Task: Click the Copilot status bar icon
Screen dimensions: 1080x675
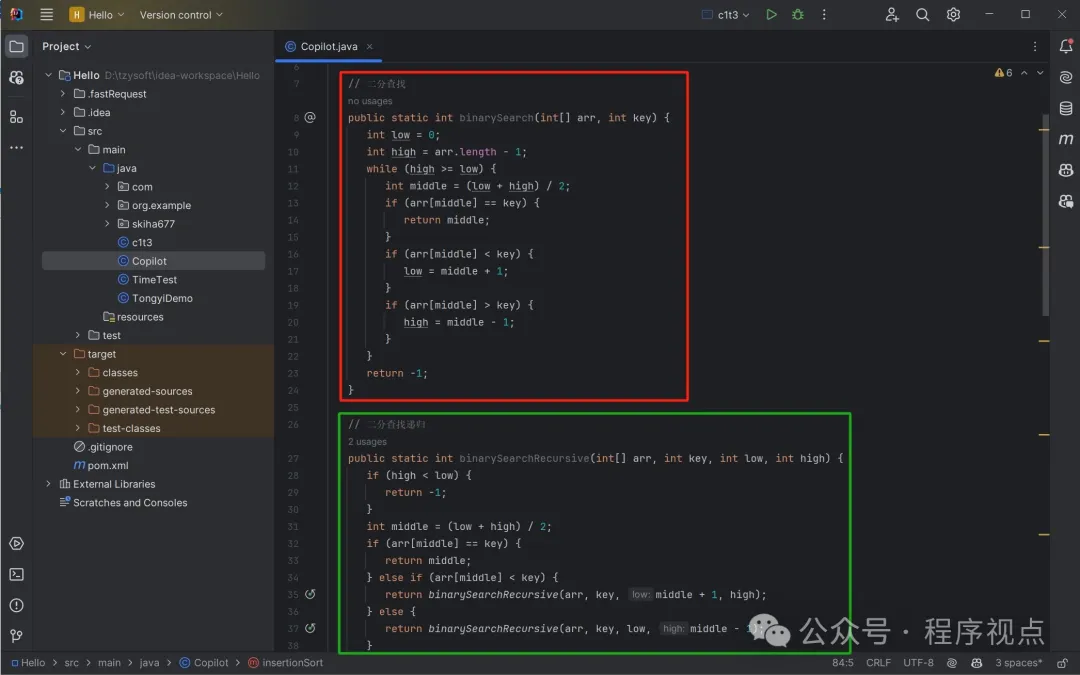Action: (x=976, y=663)
